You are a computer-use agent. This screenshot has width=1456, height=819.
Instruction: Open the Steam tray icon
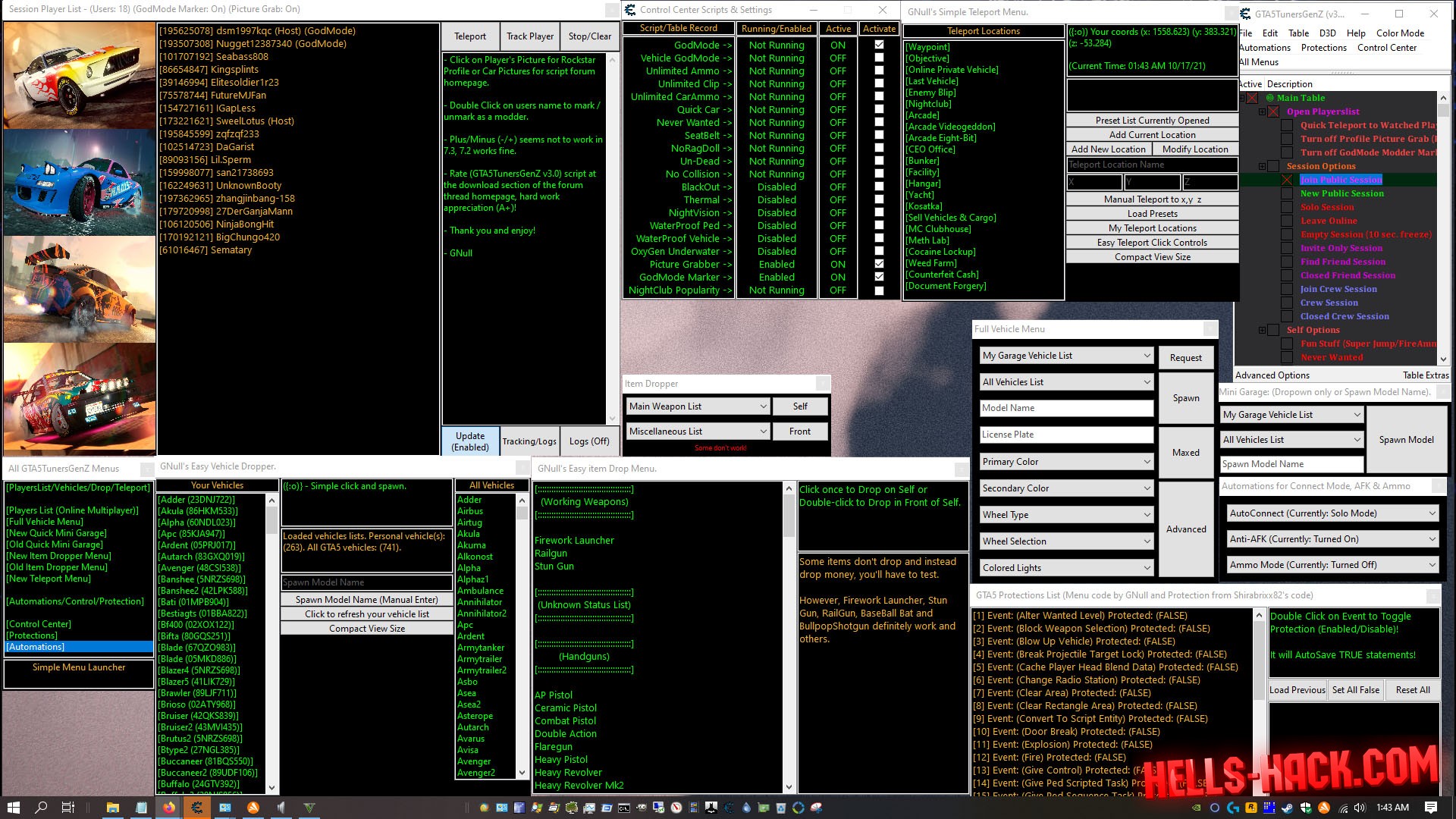(x=1288, y=808)
